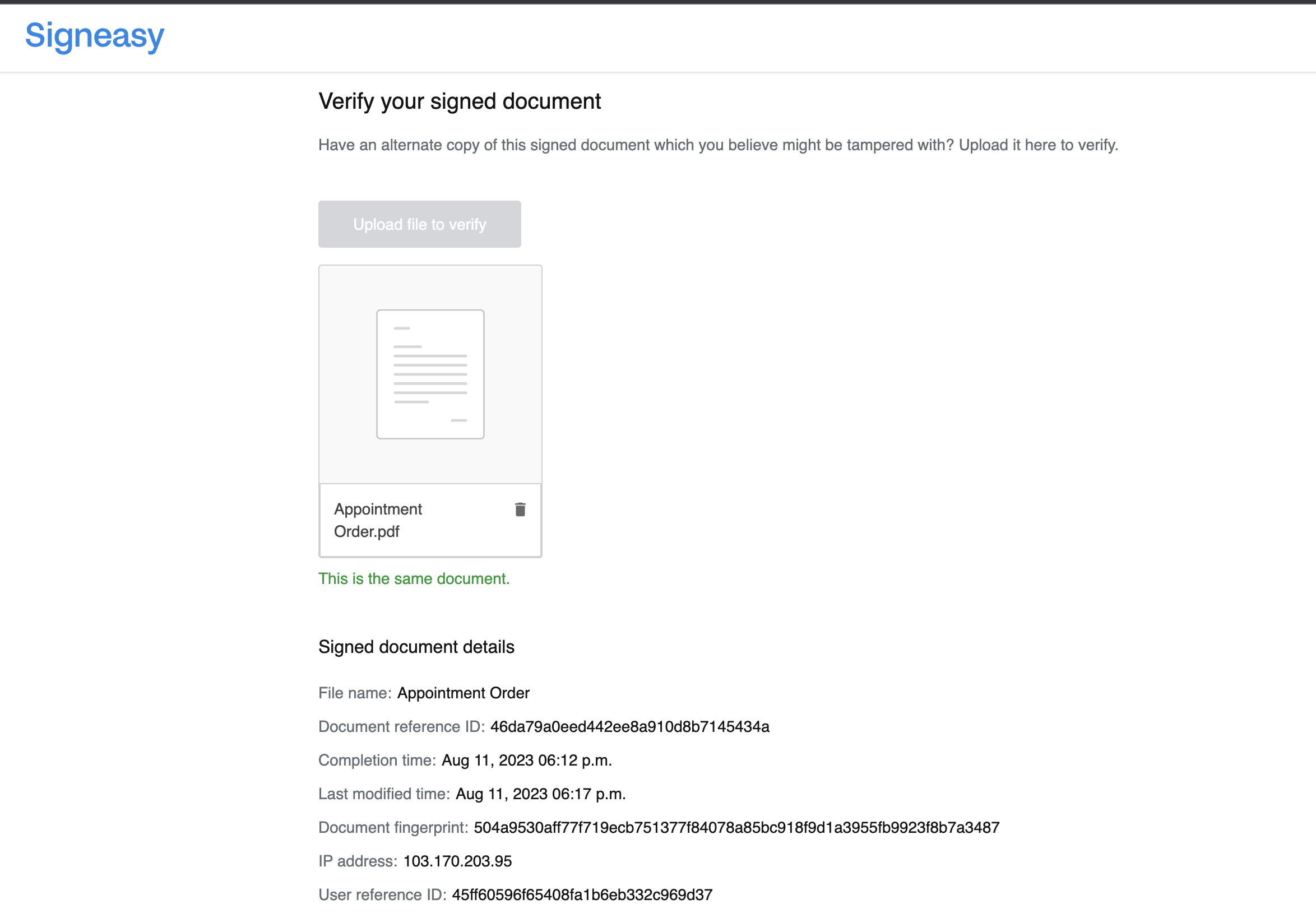
Task: Click the File name Appointment Order value
Action: (x=463, y=693)
